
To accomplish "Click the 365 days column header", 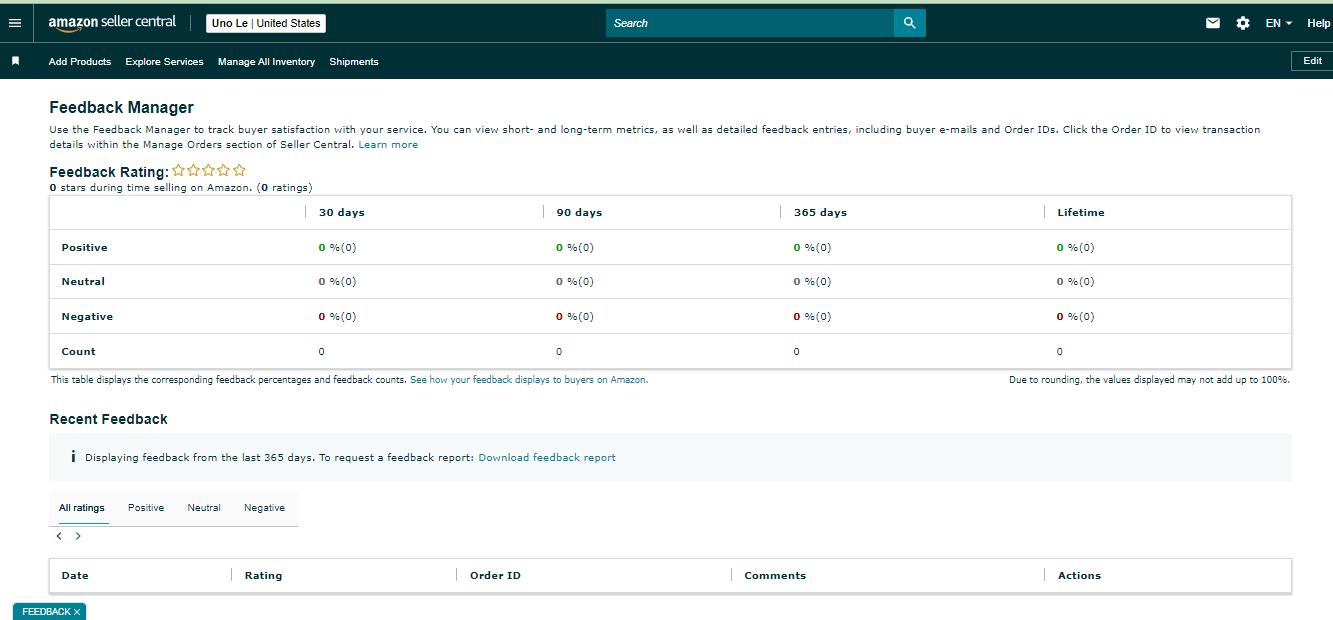I will tap(820, 212).
